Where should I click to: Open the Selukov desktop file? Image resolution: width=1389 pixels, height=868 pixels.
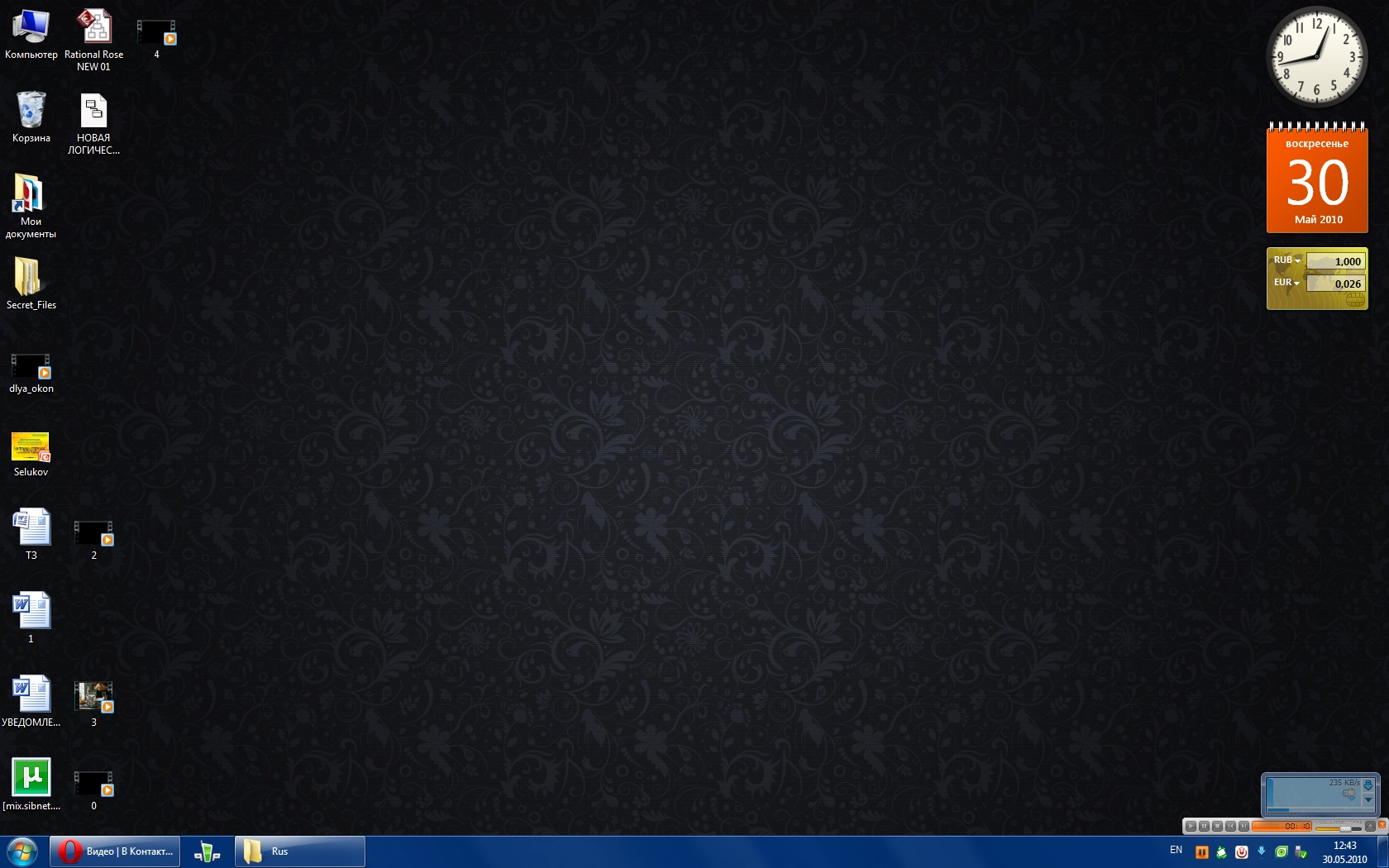coord(31,446)
